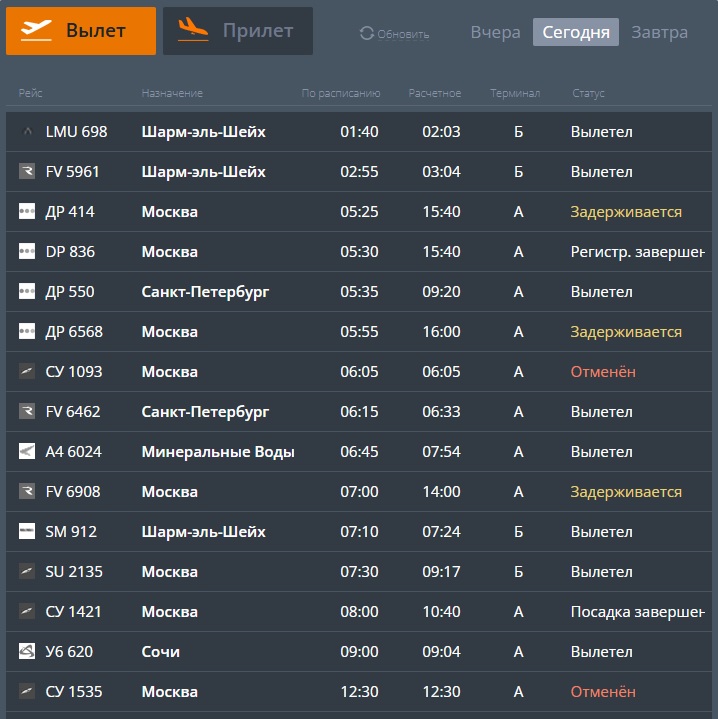Select the Завтра day tab

(x=659, y=32)
